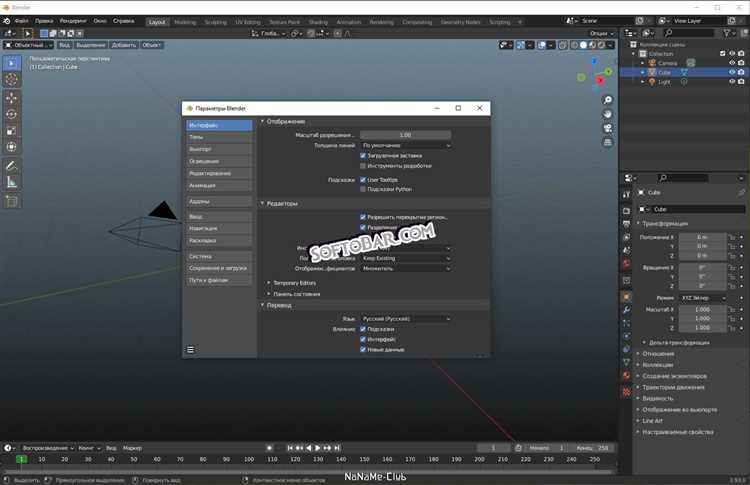Toggle Подсказки translation checkbox
Viewport: 750px width, 485px height.
pos(363,329)
